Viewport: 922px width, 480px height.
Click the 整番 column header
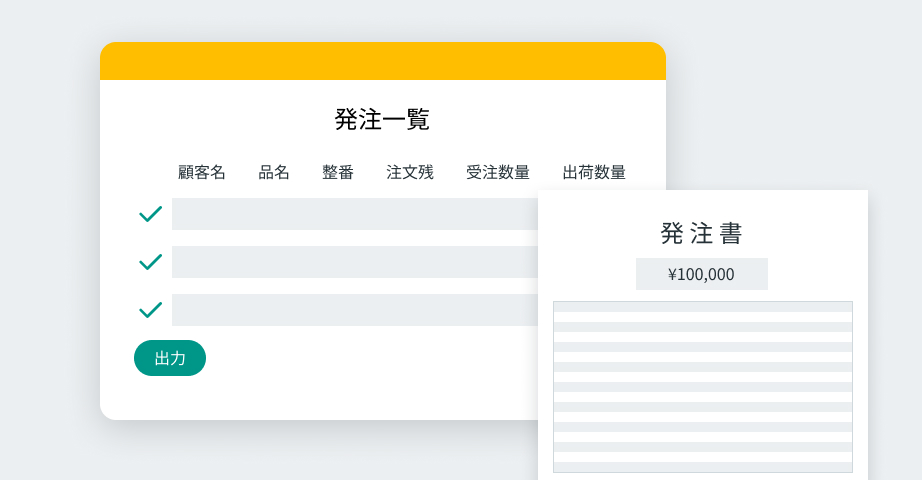338,172
